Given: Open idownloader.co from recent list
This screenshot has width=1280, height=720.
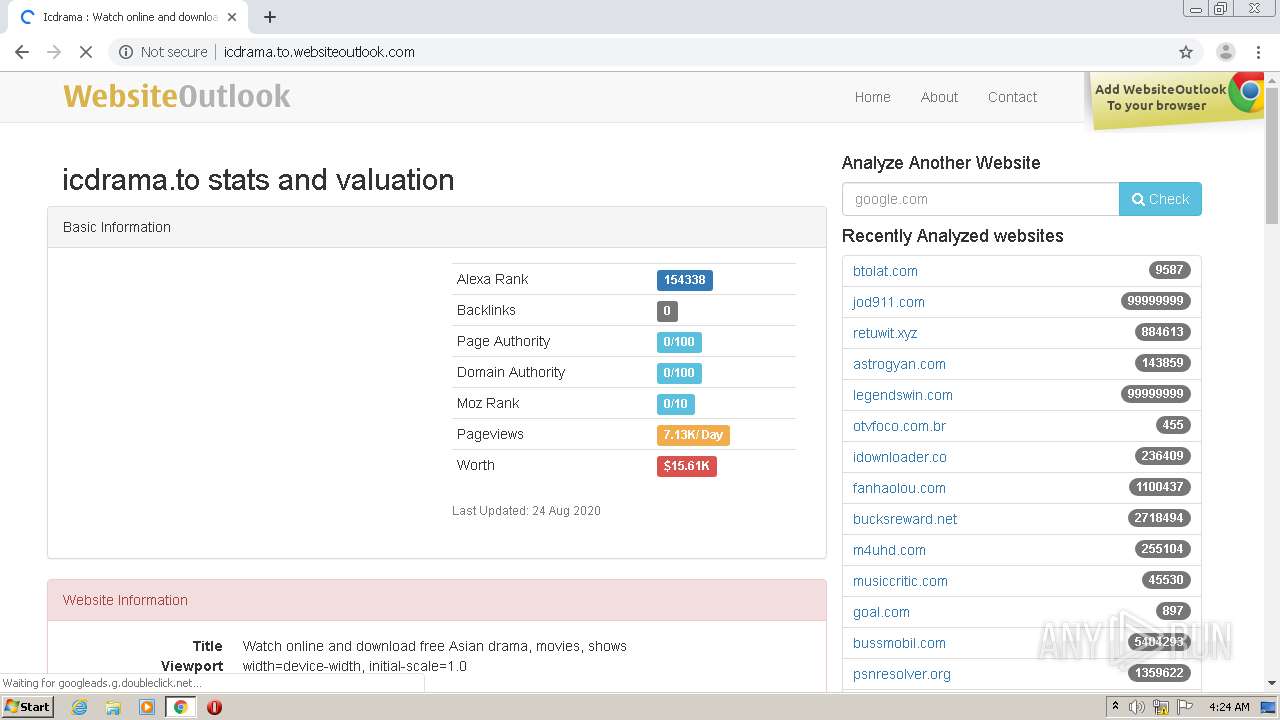Looking at the screenshot, I should (x=899, y=457).
